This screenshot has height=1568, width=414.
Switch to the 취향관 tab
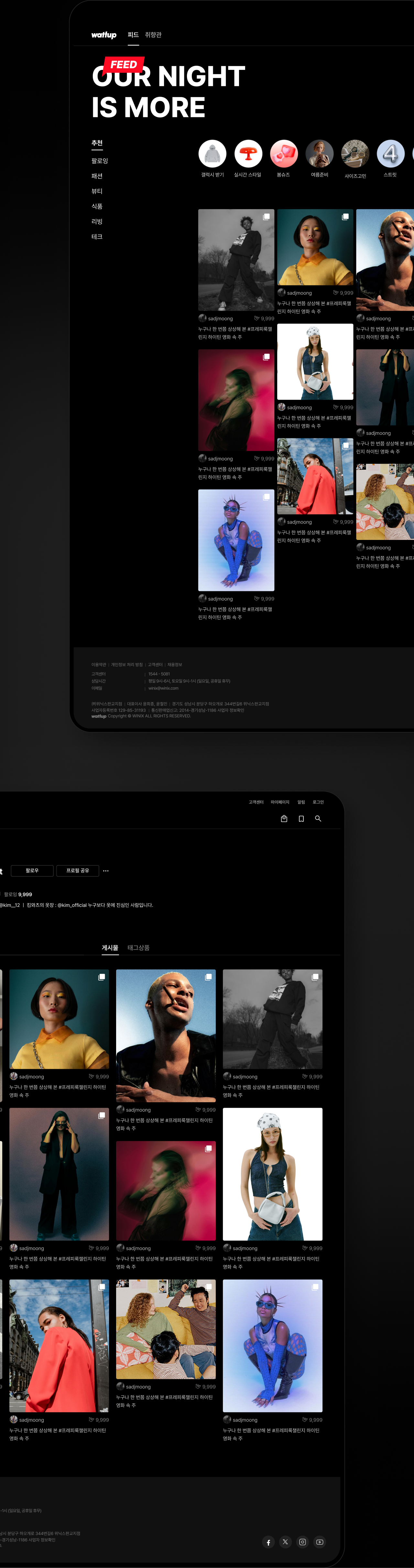click(x=153, y=35)
